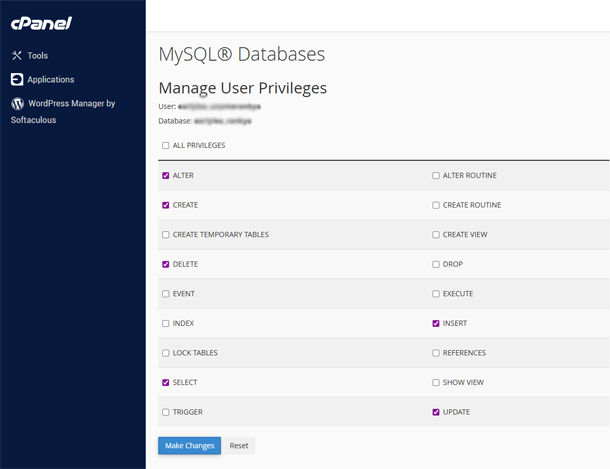Image resolution: width=610 pixels, height=469 pixels.
Task: Click the Applications sidebar icon
Action: [x=17, y=79]
